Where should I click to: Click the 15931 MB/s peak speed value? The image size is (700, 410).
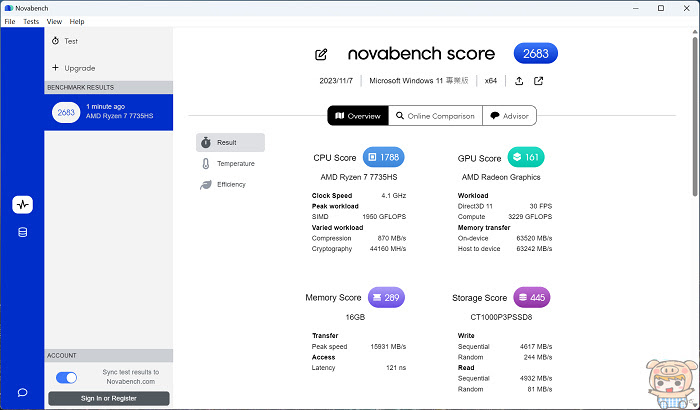(x=388, y=347)
